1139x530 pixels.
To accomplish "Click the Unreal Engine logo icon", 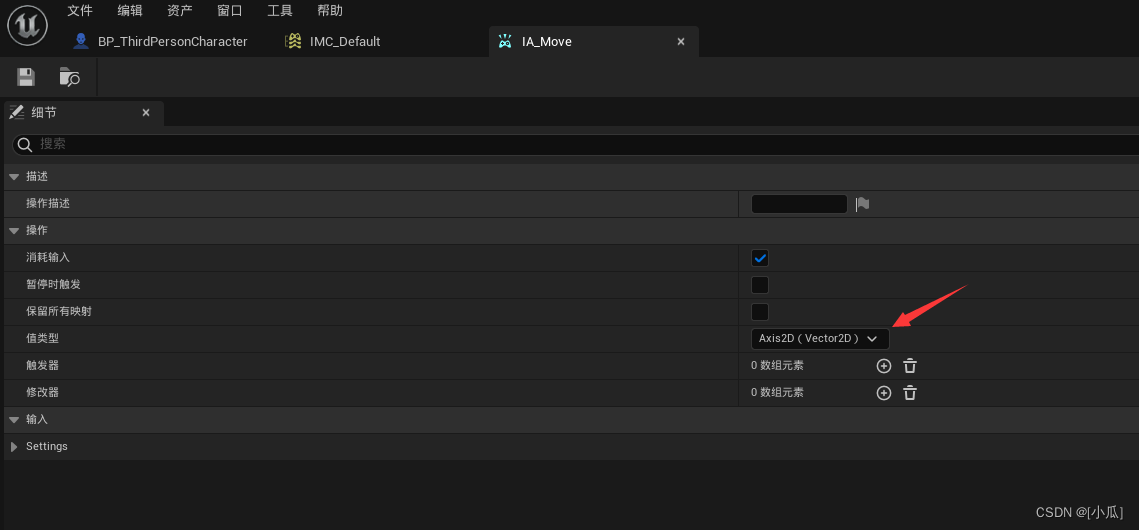I will click(x=27, y=26).
